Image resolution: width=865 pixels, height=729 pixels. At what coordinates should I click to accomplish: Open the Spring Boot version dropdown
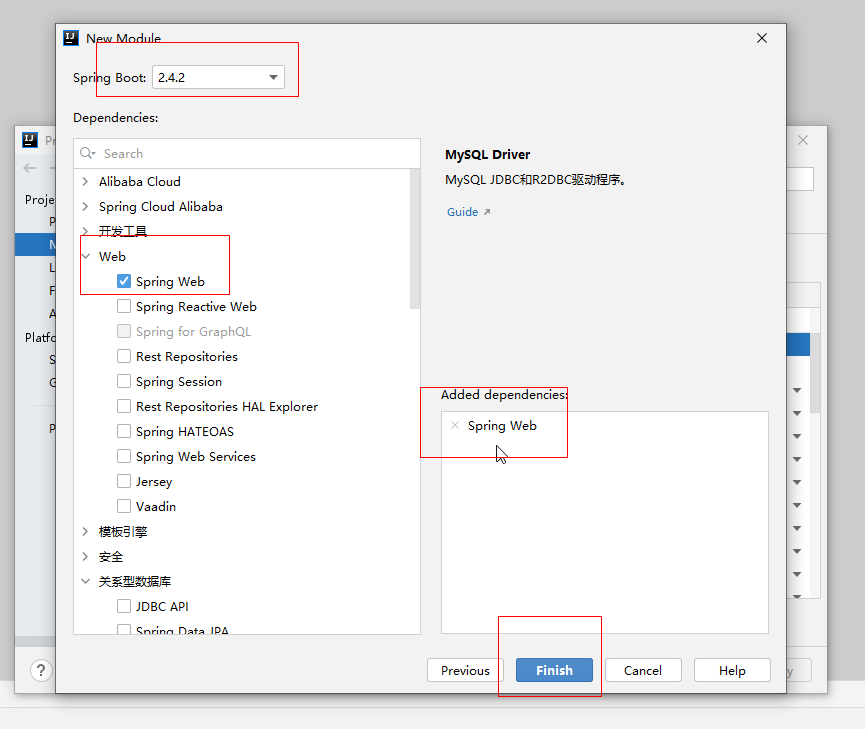[218, 77]
